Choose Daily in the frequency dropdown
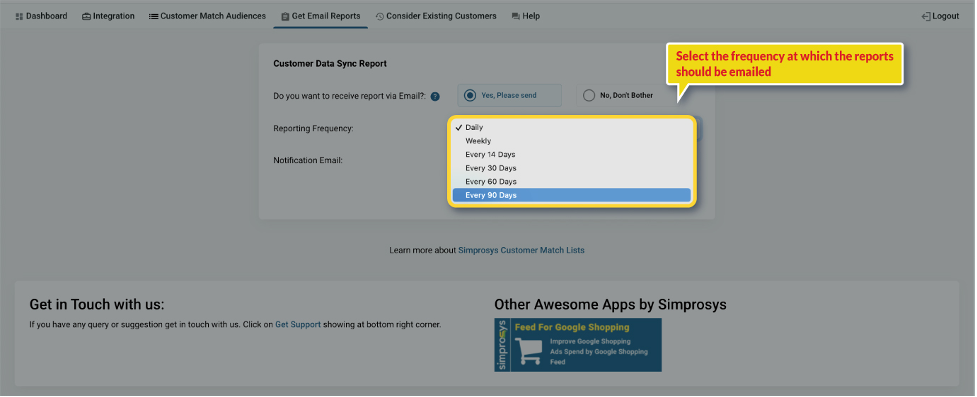This screenshot has height=397, width=977. tap(571, 127)
